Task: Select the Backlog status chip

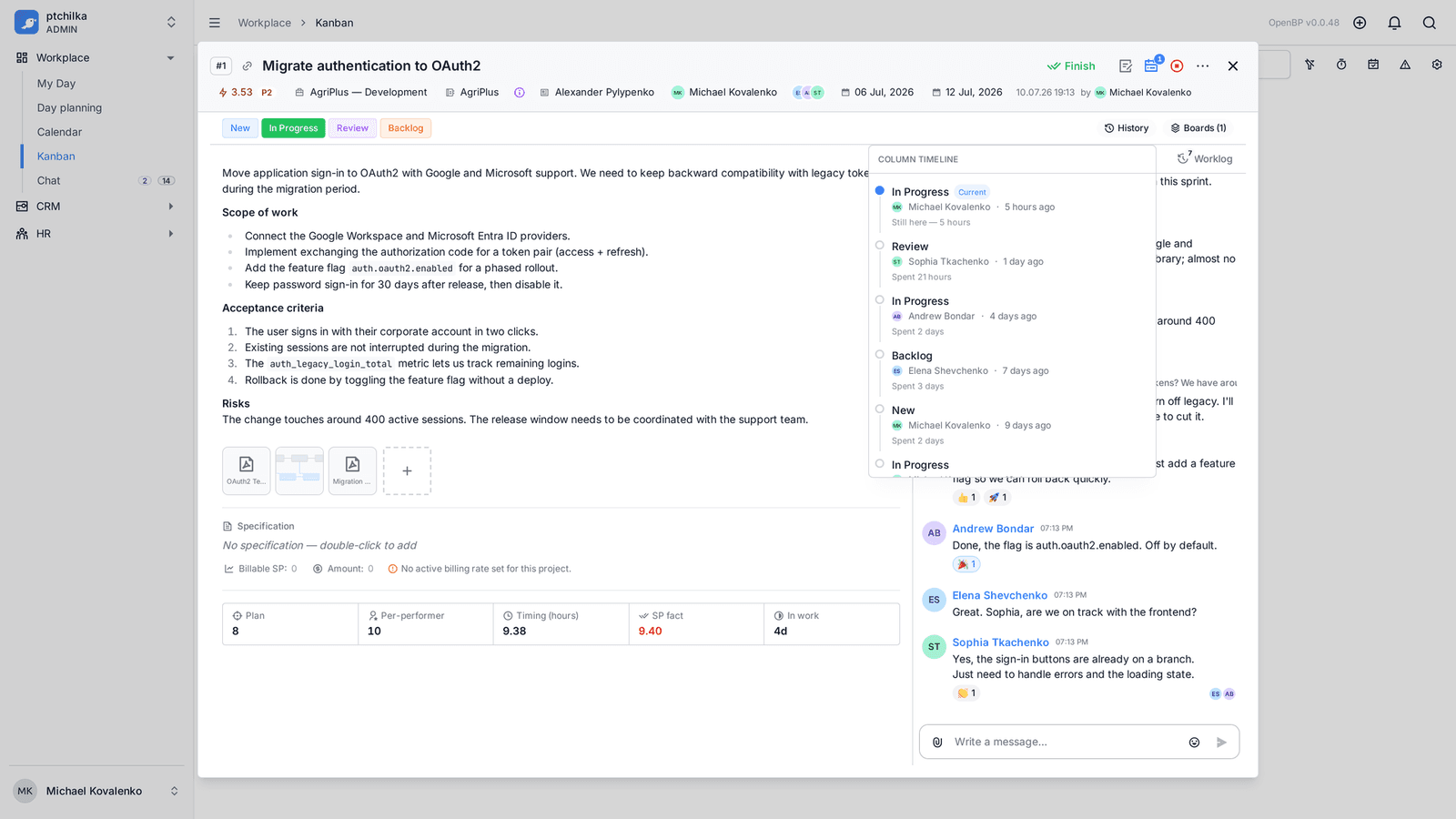Action: point(406,128)
